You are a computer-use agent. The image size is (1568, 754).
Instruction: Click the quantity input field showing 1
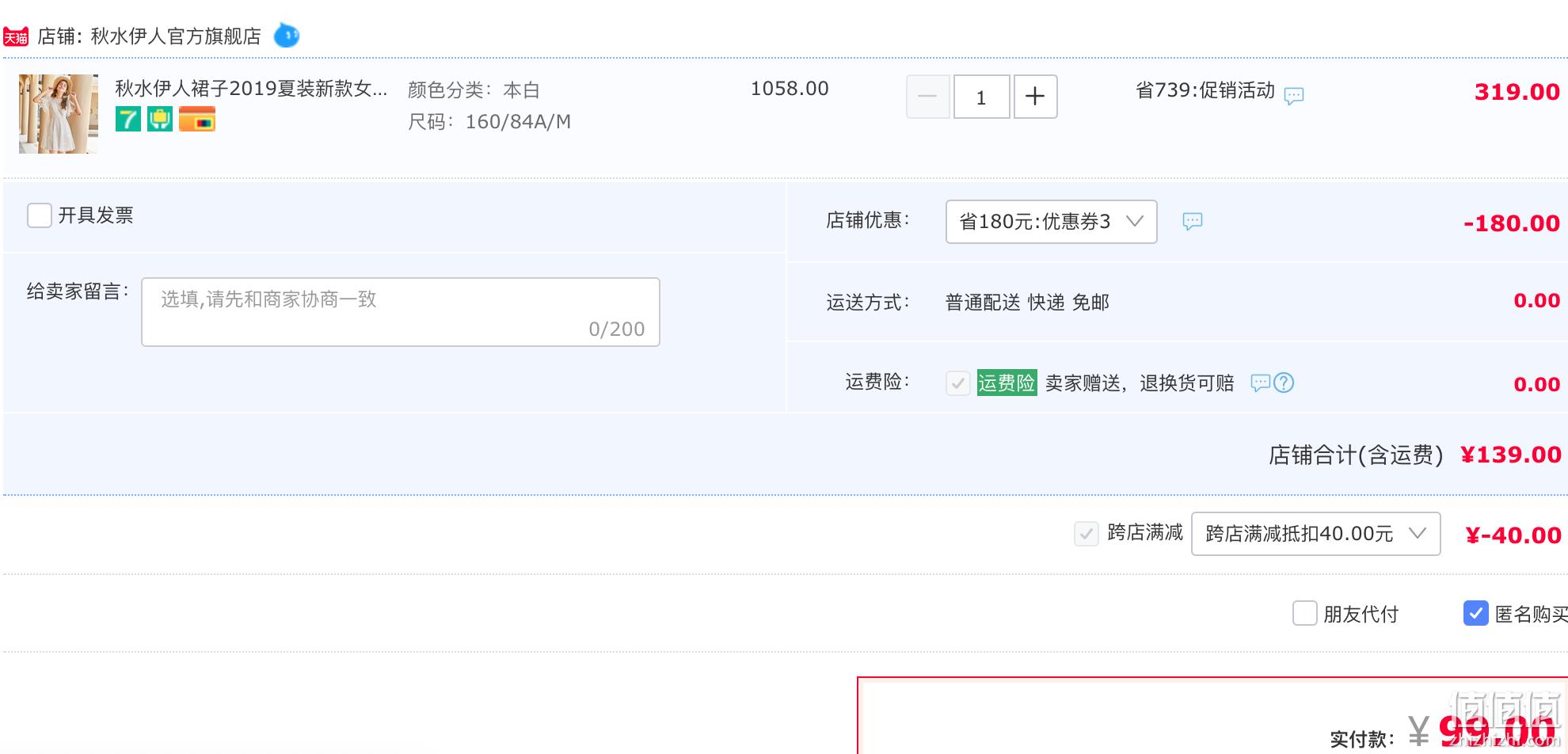981,97
